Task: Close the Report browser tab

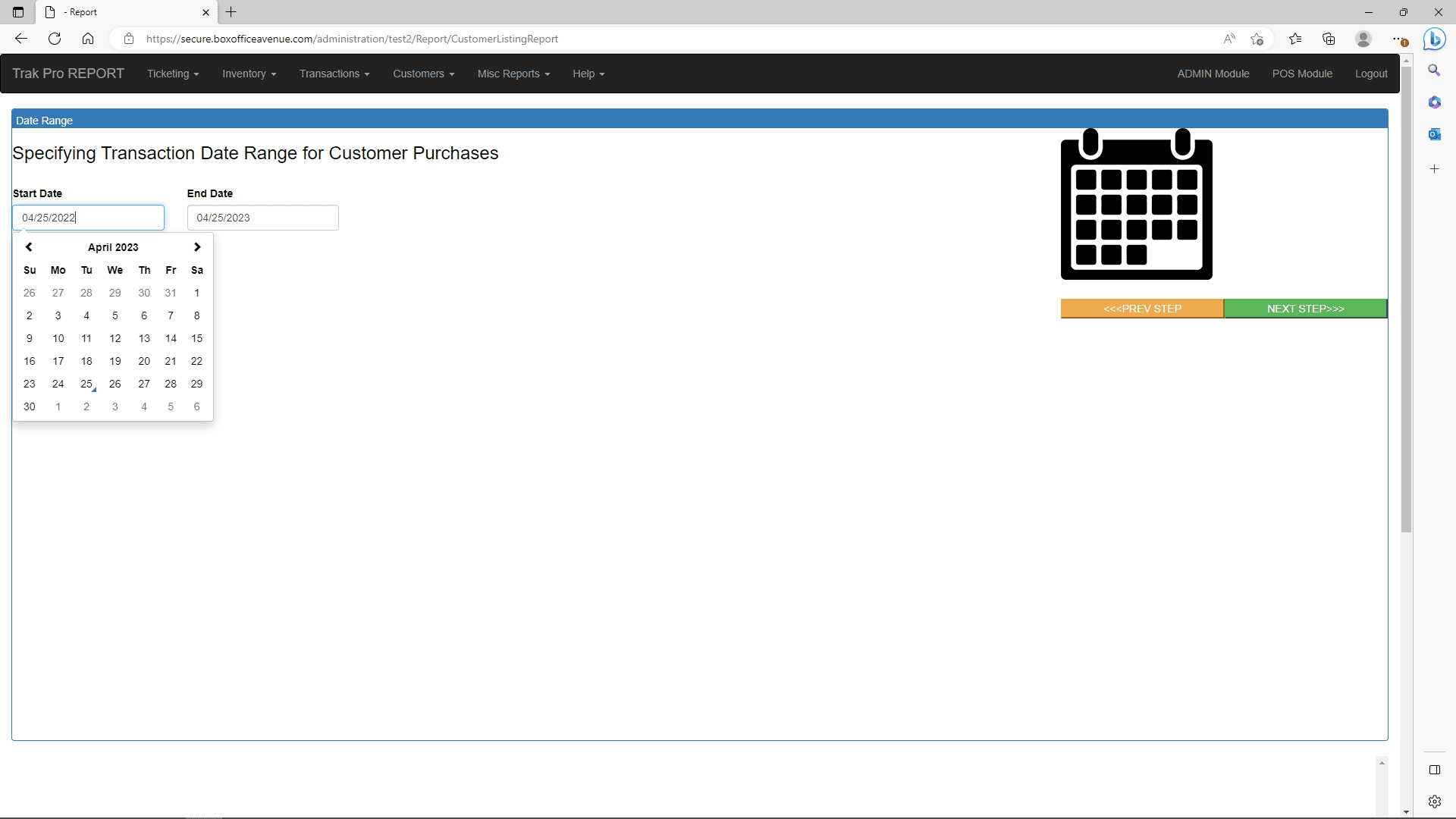Action: (206, 12)
